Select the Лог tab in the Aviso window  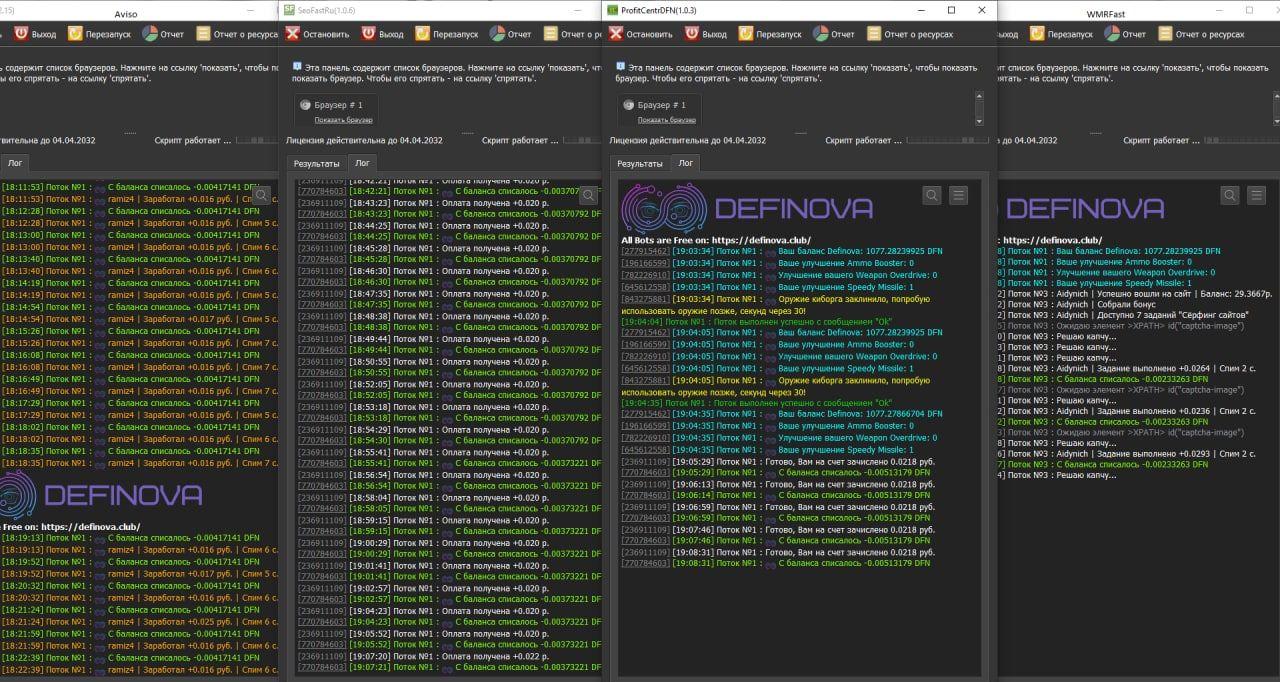[x=14, y=163]
